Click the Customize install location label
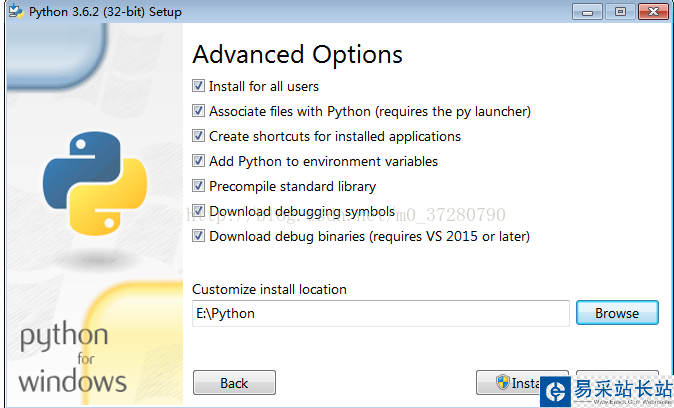The width and height of the screenshot is (674, 408). click(269, 289)
